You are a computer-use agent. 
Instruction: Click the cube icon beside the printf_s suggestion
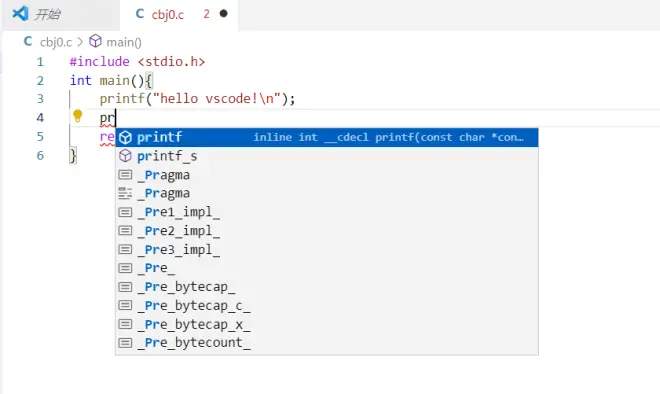(125, 156)
